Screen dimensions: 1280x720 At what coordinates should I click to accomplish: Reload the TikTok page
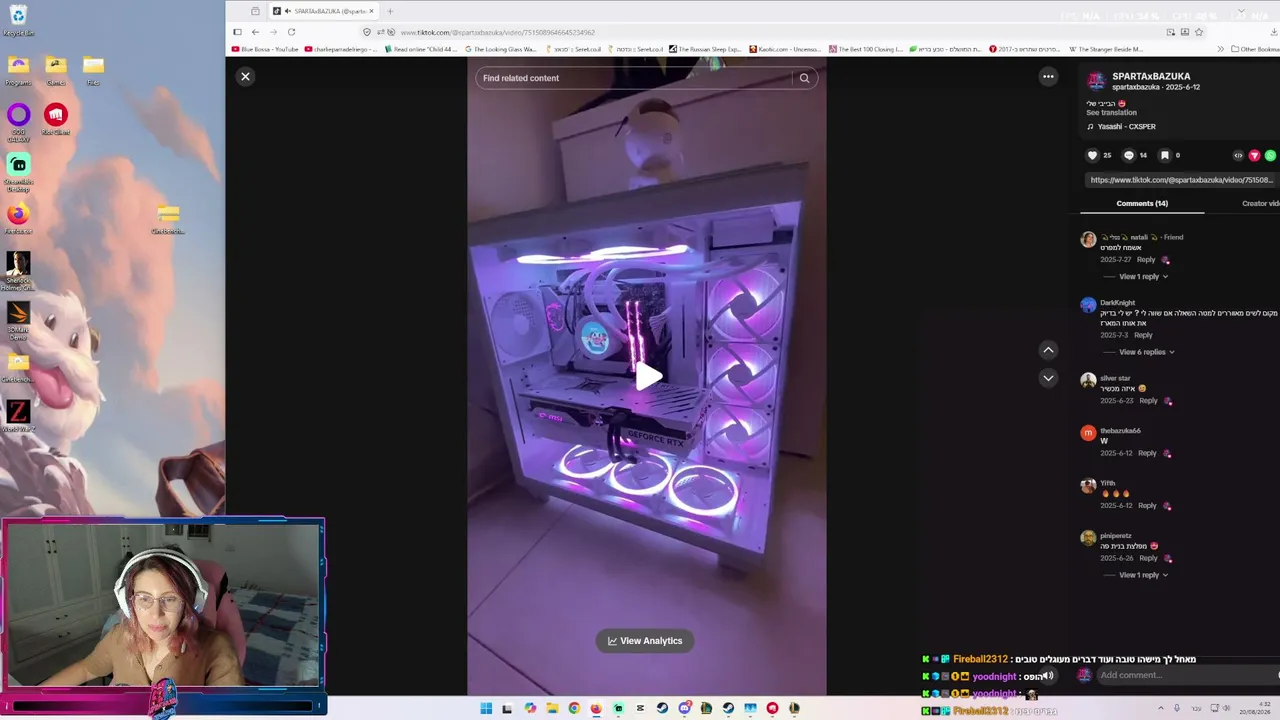tap(291, 32)
